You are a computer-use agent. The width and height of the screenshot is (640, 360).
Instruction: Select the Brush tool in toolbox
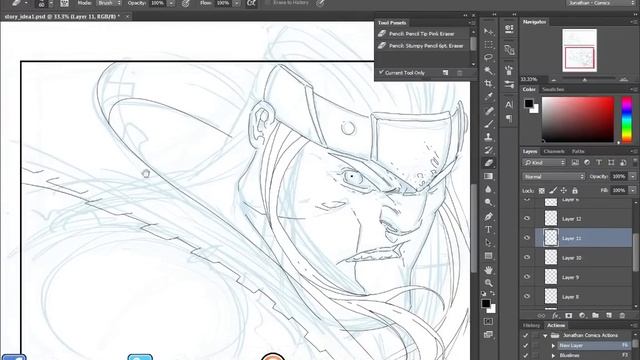(x=488, y=124)
